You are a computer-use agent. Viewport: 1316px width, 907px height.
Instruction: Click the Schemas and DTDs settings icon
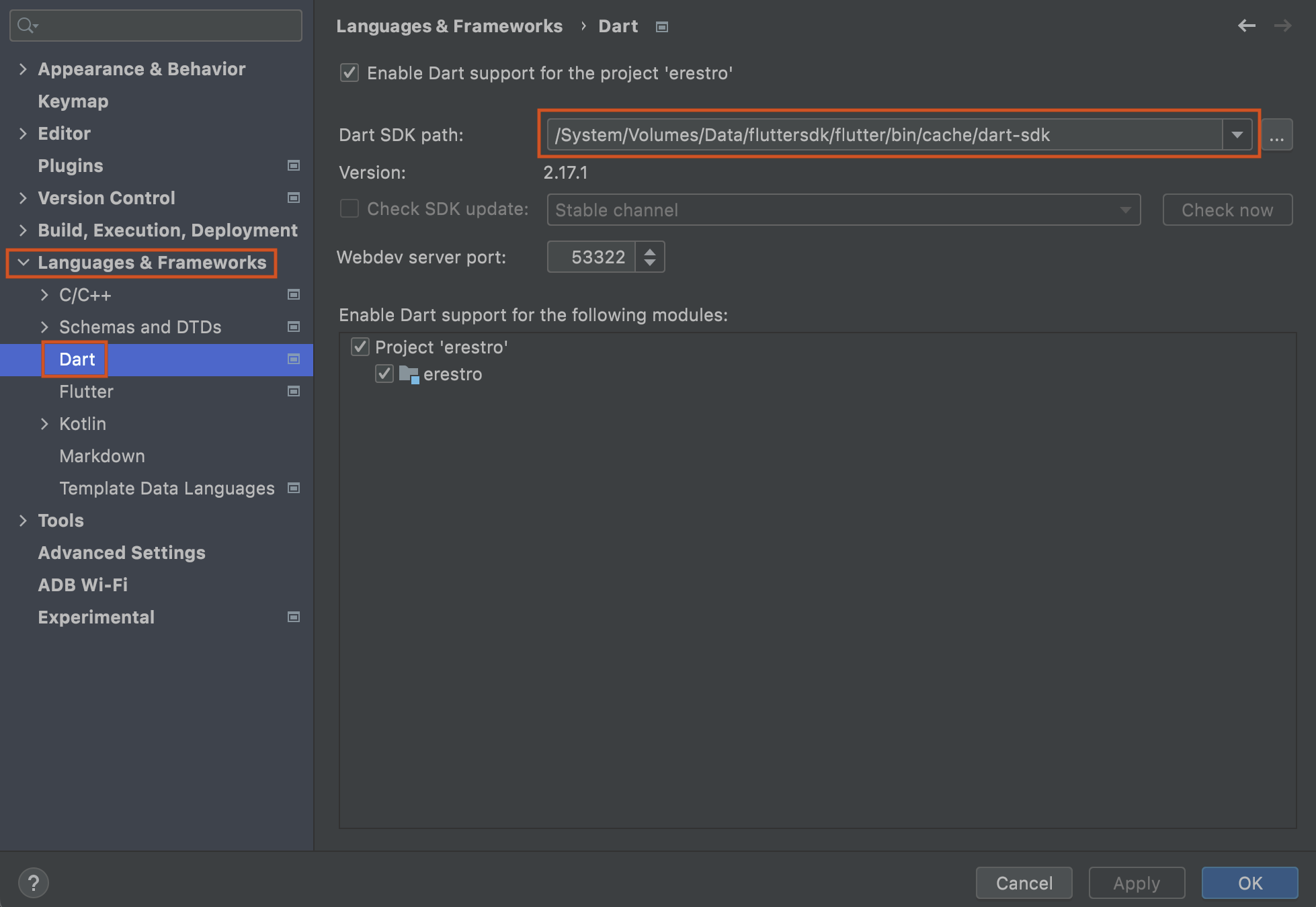click(293, 326)
